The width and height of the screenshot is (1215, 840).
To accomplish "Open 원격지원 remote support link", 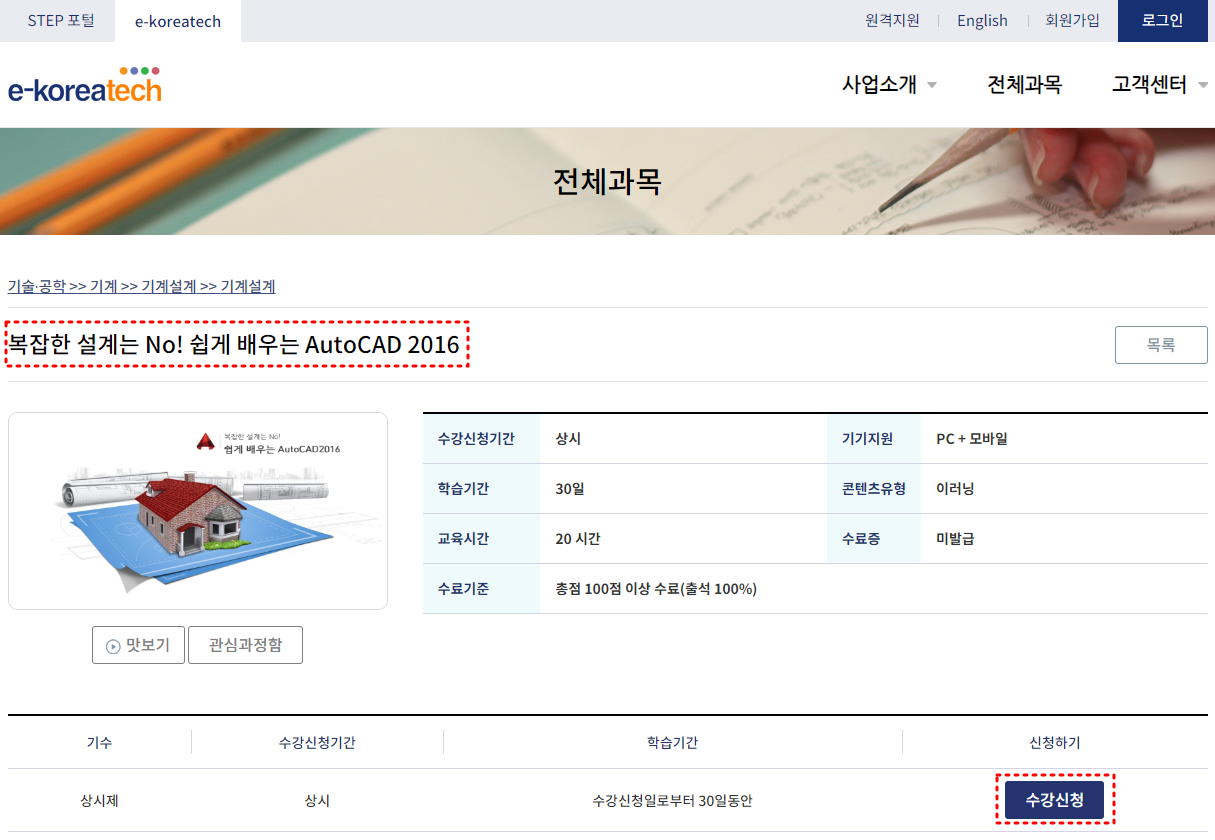I will 892,20.
